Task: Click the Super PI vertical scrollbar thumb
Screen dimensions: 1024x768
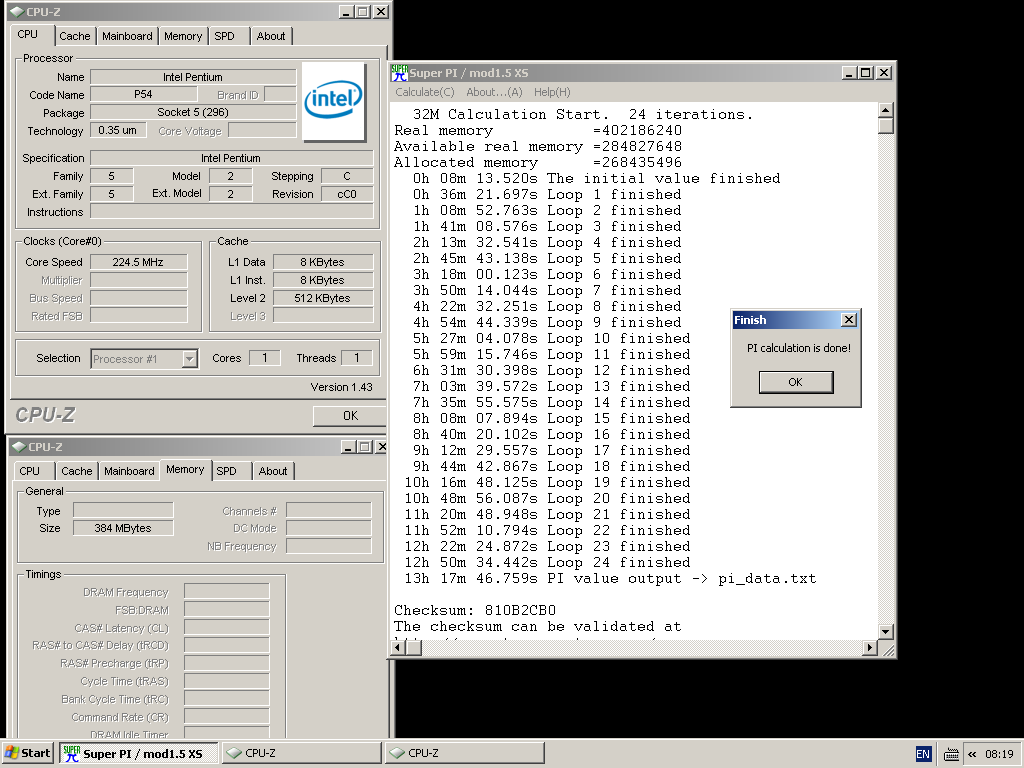Action: [x=886, y=125]
